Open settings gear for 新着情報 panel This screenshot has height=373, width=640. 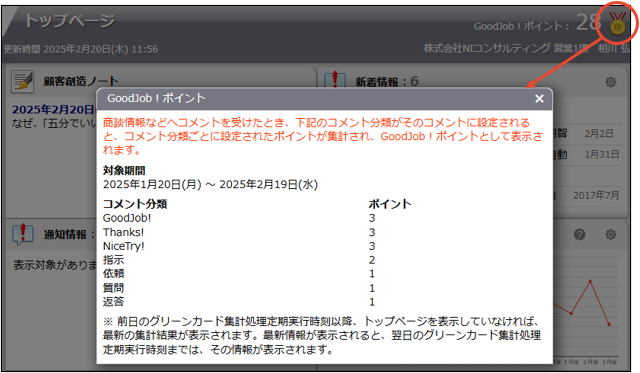pos(611,82)
